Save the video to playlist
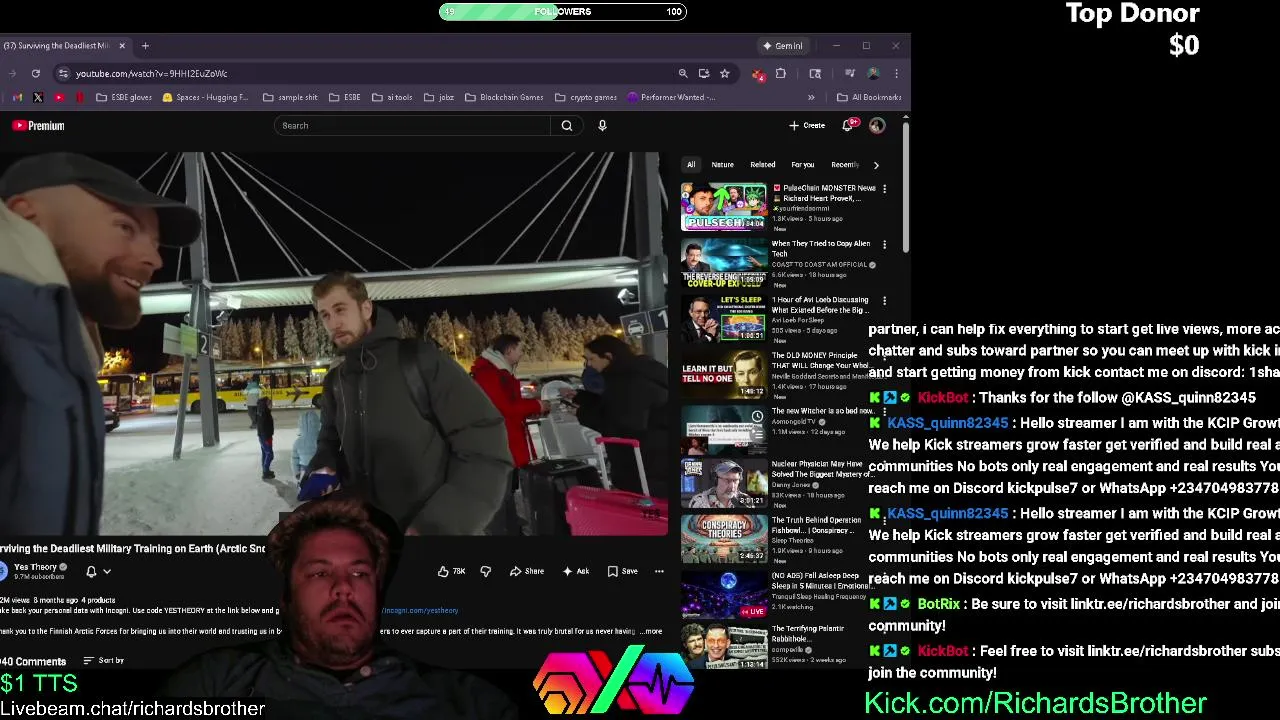 coord(622,571)
